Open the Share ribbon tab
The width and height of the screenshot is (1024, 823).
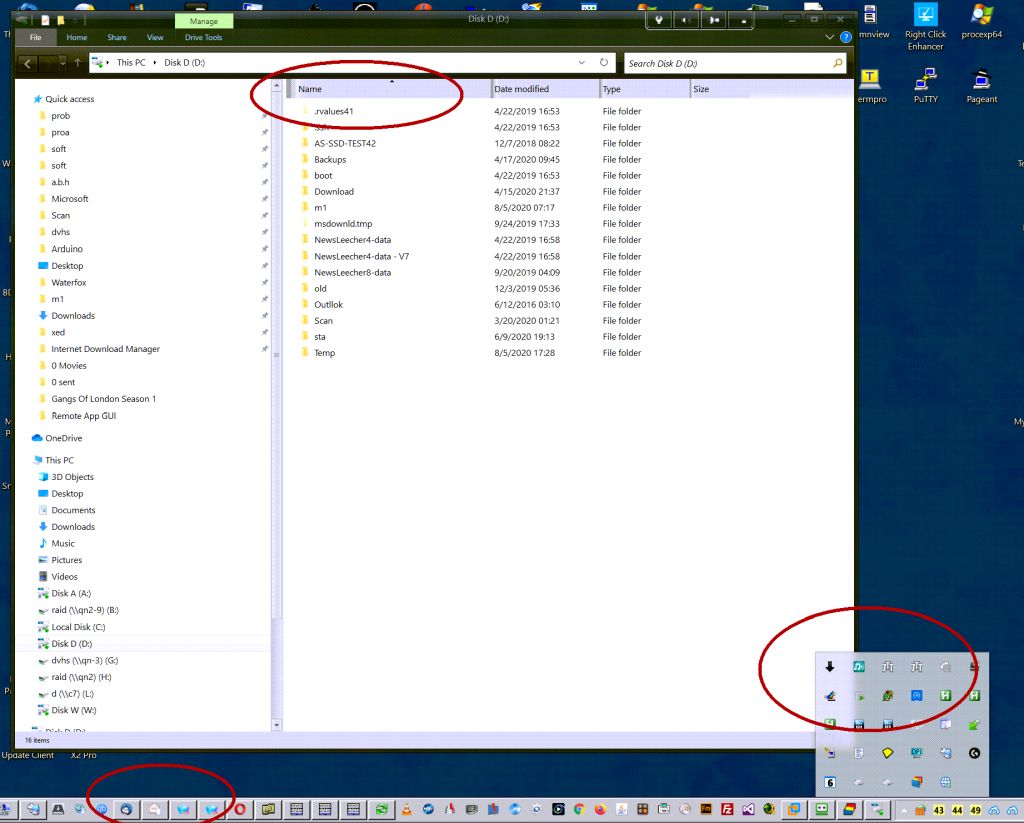(x=117, y=37)
